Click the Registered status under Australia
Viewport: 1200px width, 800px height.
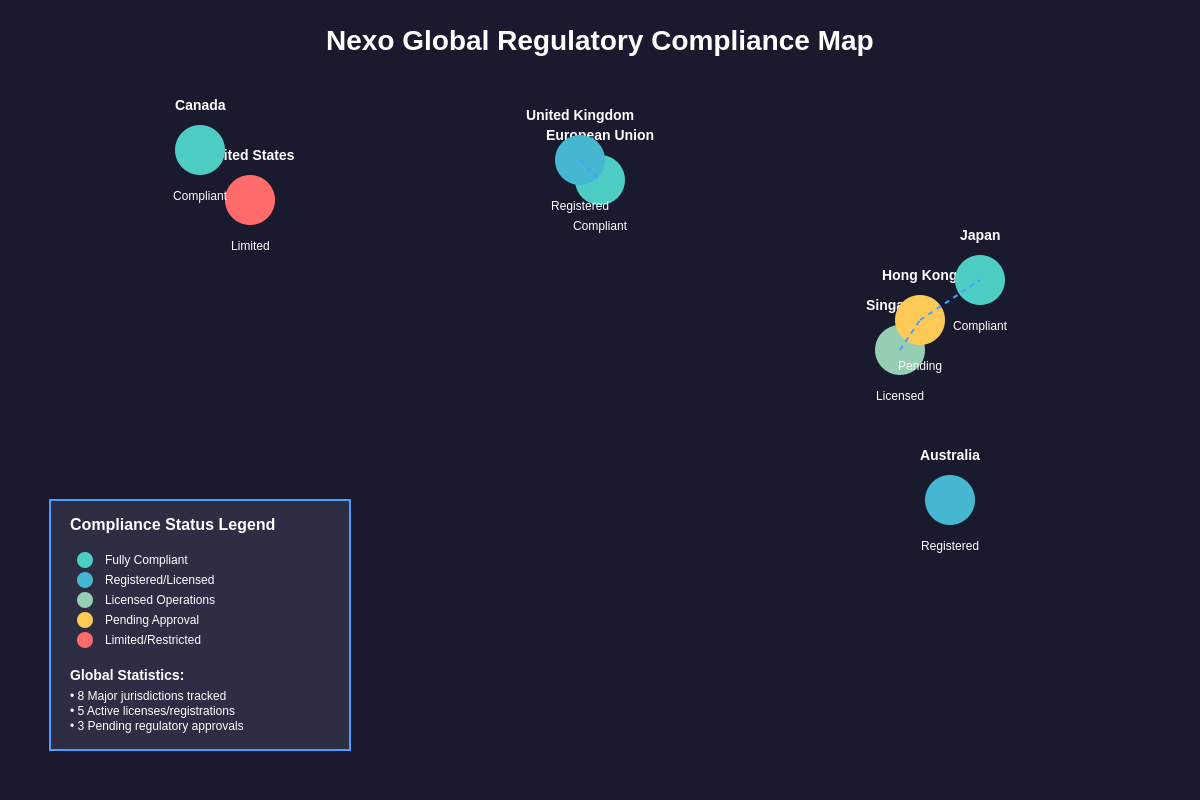(x=950, y=546)
